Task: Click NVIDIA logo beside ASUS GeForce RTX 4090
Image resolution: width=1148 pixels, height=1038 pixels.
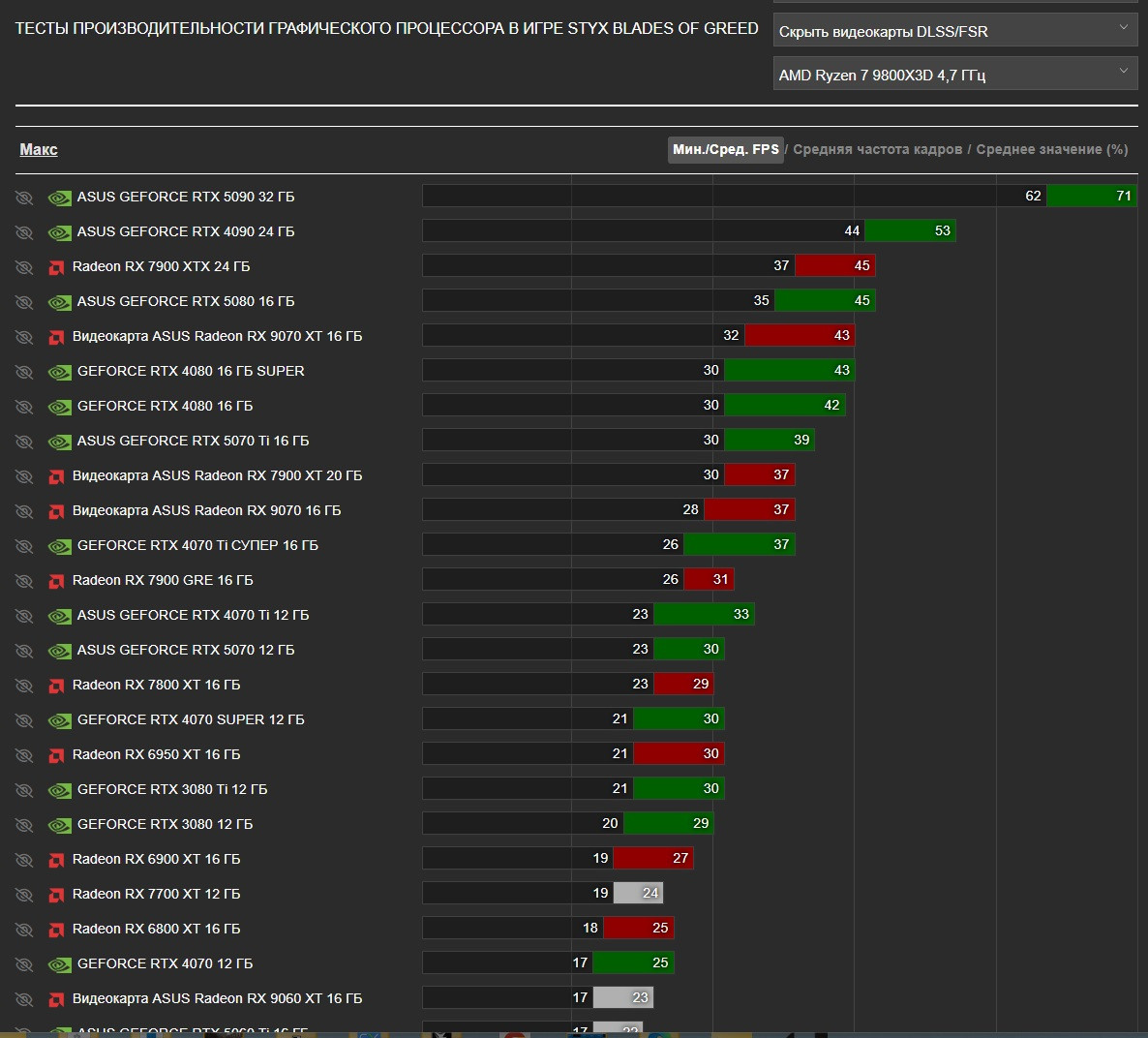Action: (x=59, y=232)
